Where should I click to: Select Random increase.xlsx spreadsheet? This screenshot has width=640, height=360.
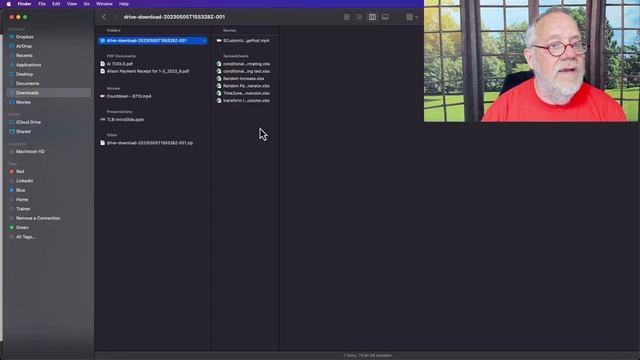(x=244, y=79)
